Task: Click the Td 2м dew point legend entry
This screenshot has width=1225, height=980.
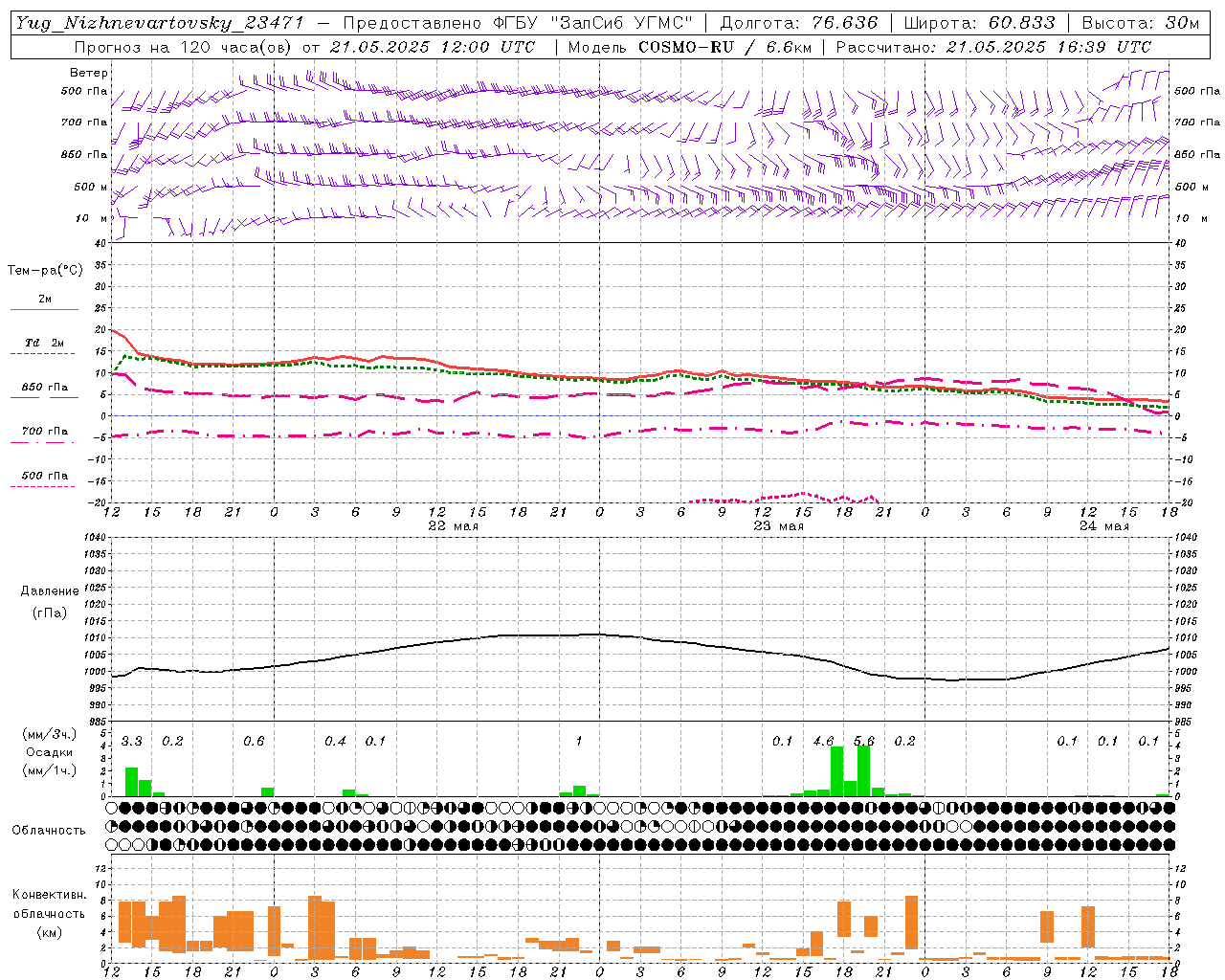Action: (x=45, y=343)
